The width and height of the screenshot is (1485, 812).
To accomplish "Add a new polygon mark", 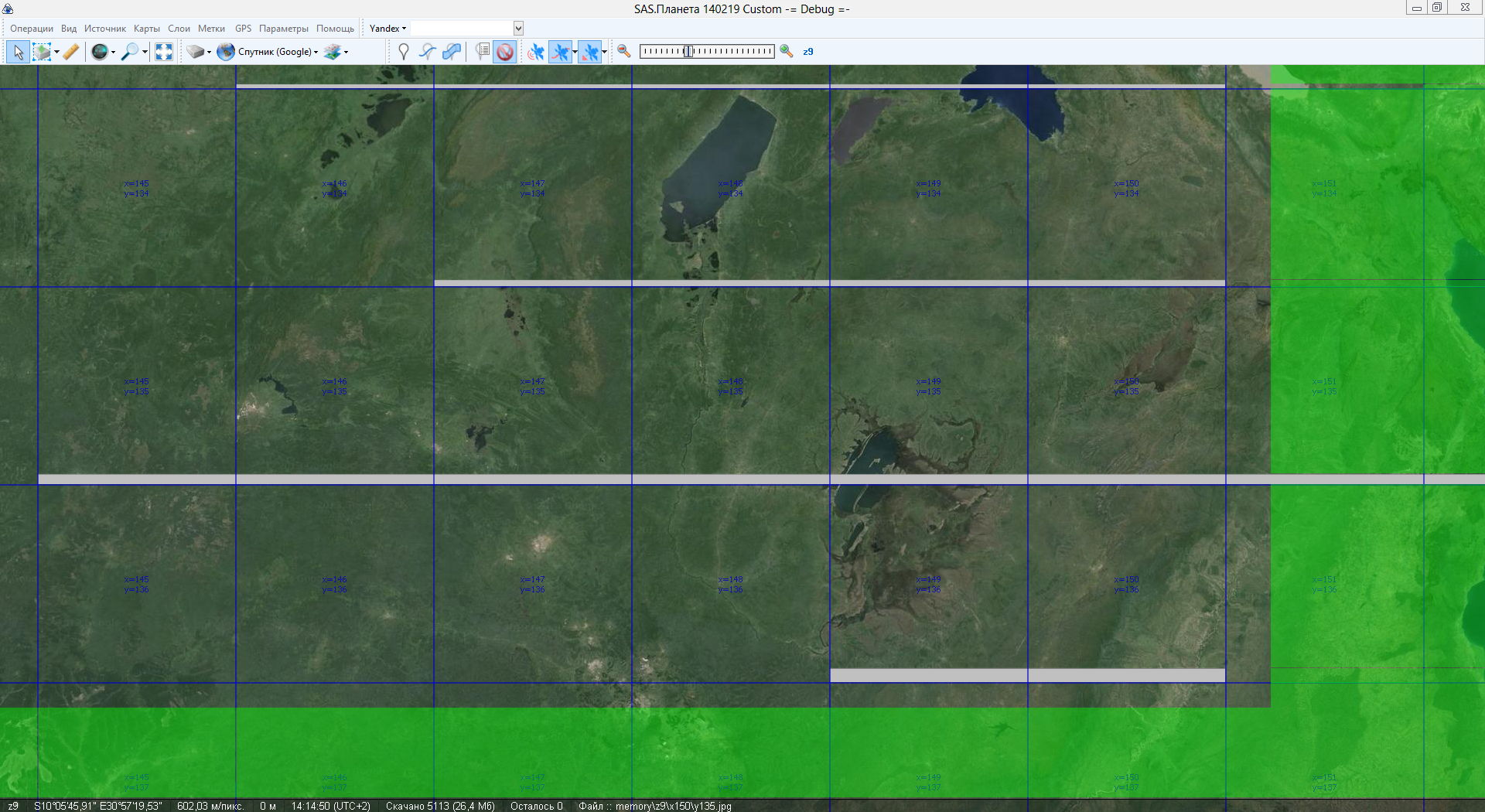I will 452,52.
